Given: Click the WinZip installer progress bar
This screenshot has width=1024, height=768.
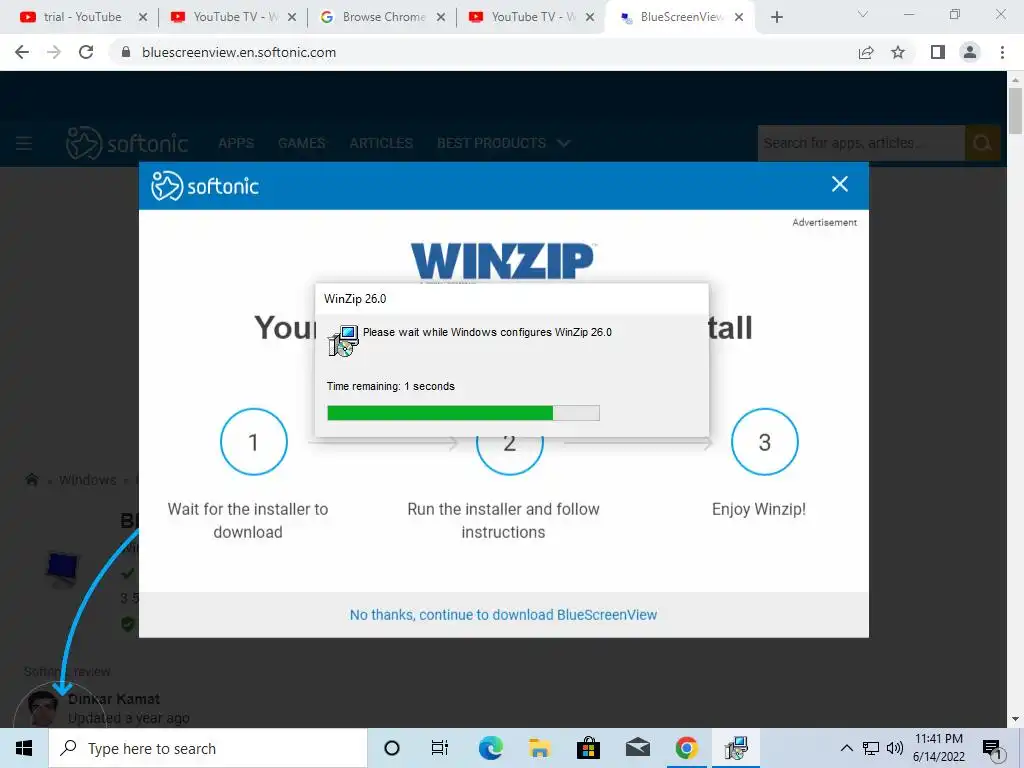Looking at the screenshot, I should point(463,413).
